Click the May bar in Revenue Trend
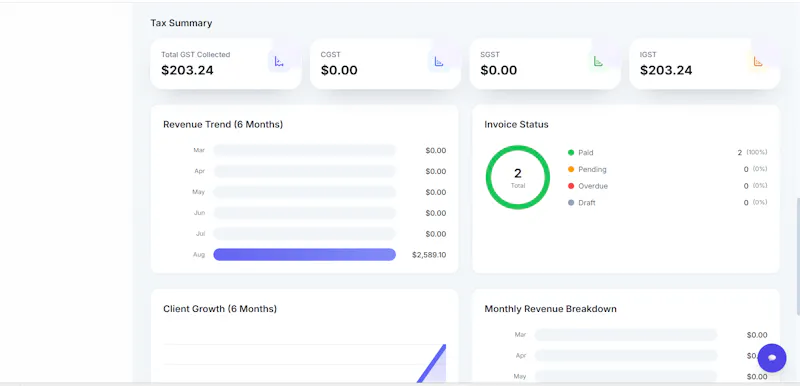Image resolution: width=800 pixels, height=386 pixels. tap(305, 192)
